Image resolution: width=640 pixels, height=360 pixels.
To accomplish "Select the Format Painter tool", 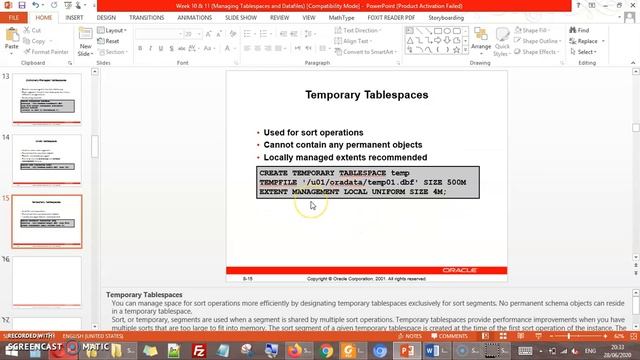I will click(x=46, y=52).
